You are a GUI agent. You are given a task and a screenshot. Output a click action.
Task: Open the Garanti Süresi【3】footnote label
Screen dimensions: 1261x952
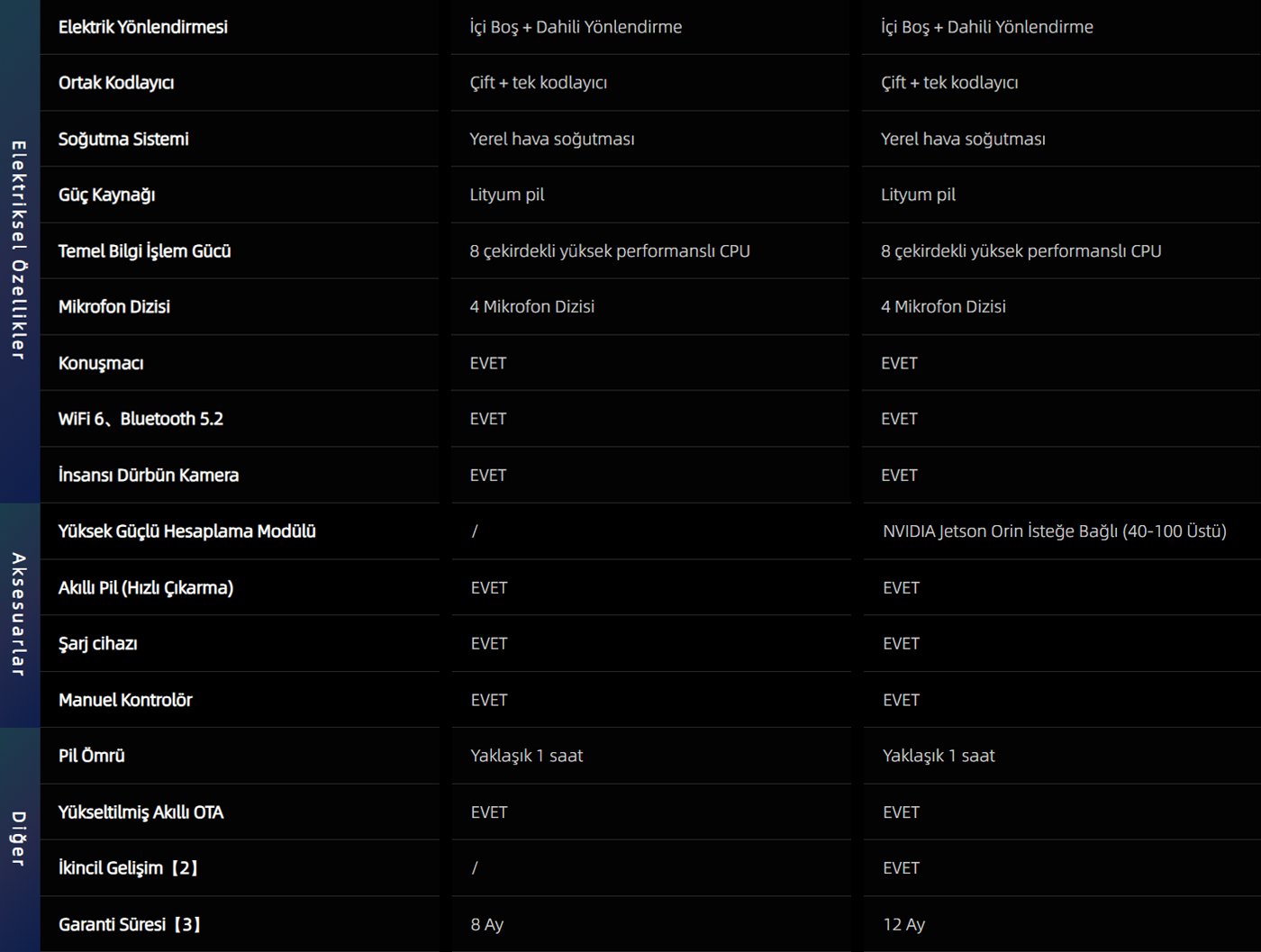[x=131, y=924]
